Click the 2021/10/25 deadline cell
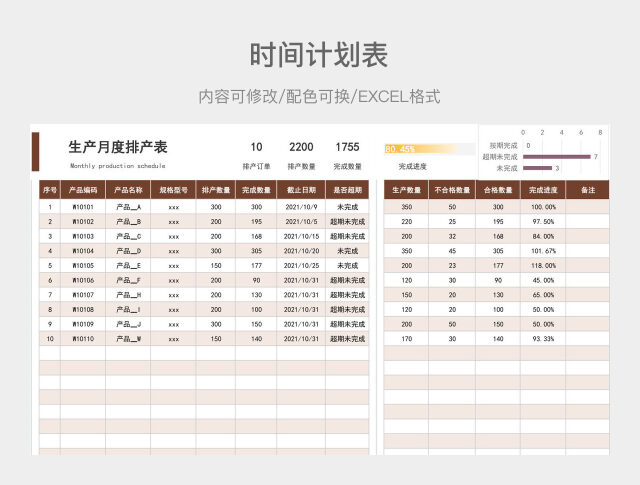Screen dimensions: 640x485 [301, 266]
